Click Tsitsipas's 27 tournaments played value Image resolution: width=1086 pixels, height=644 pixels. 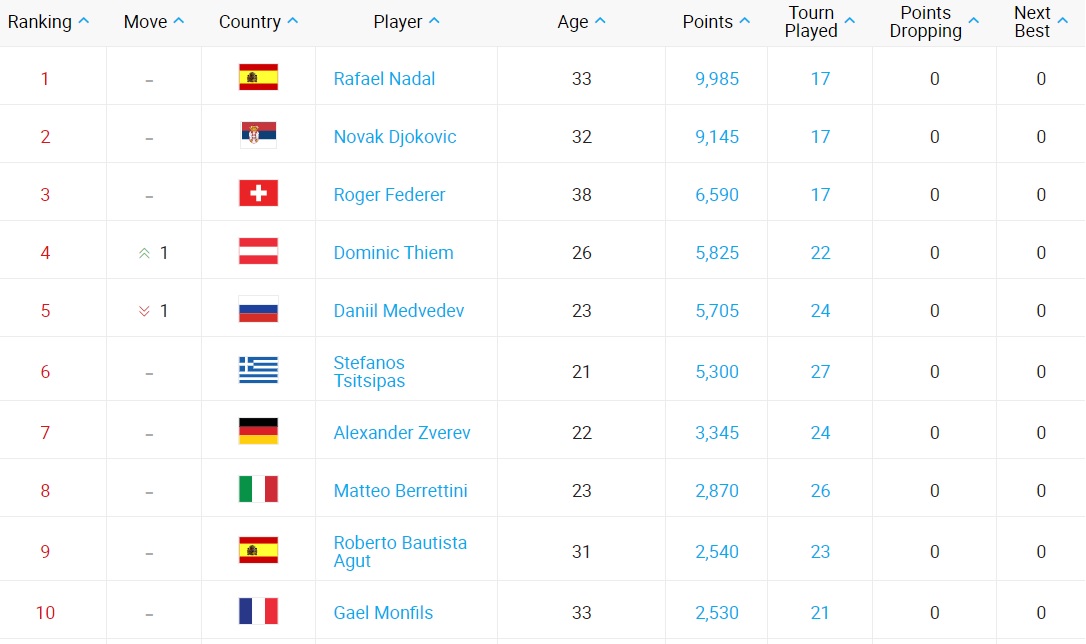click(820, 372)
